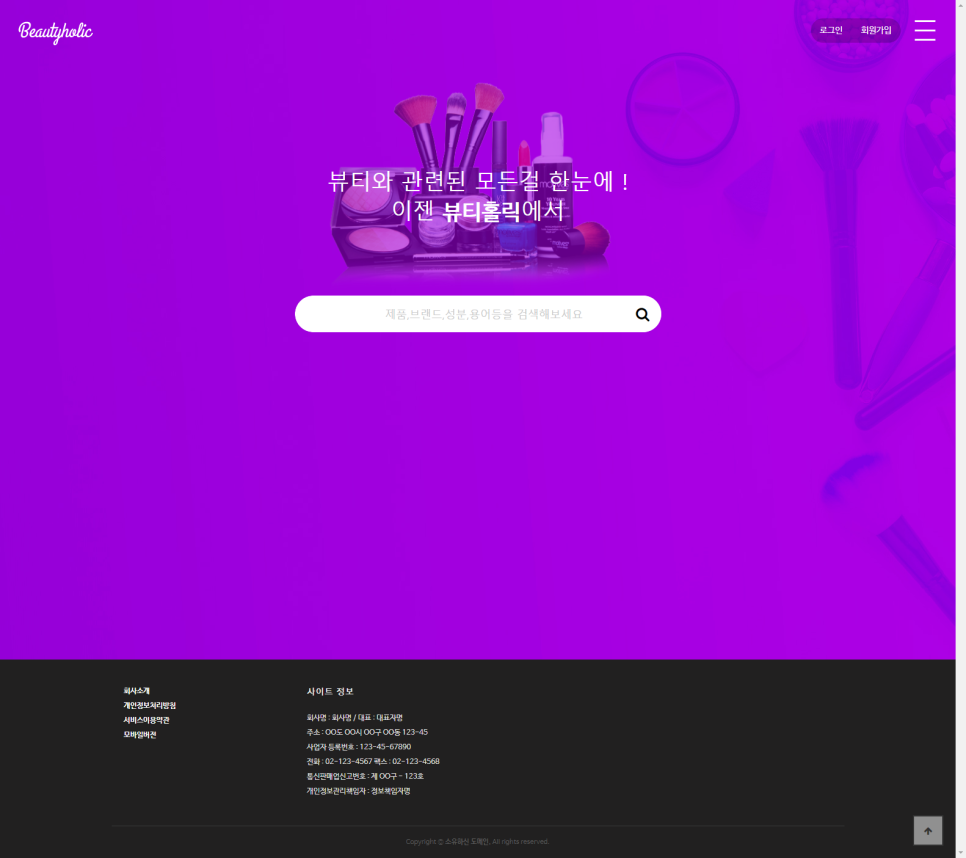This screenshot has width=966, height=858.
Task: Click the magnifying glass search icon
Action: (642, 314)
